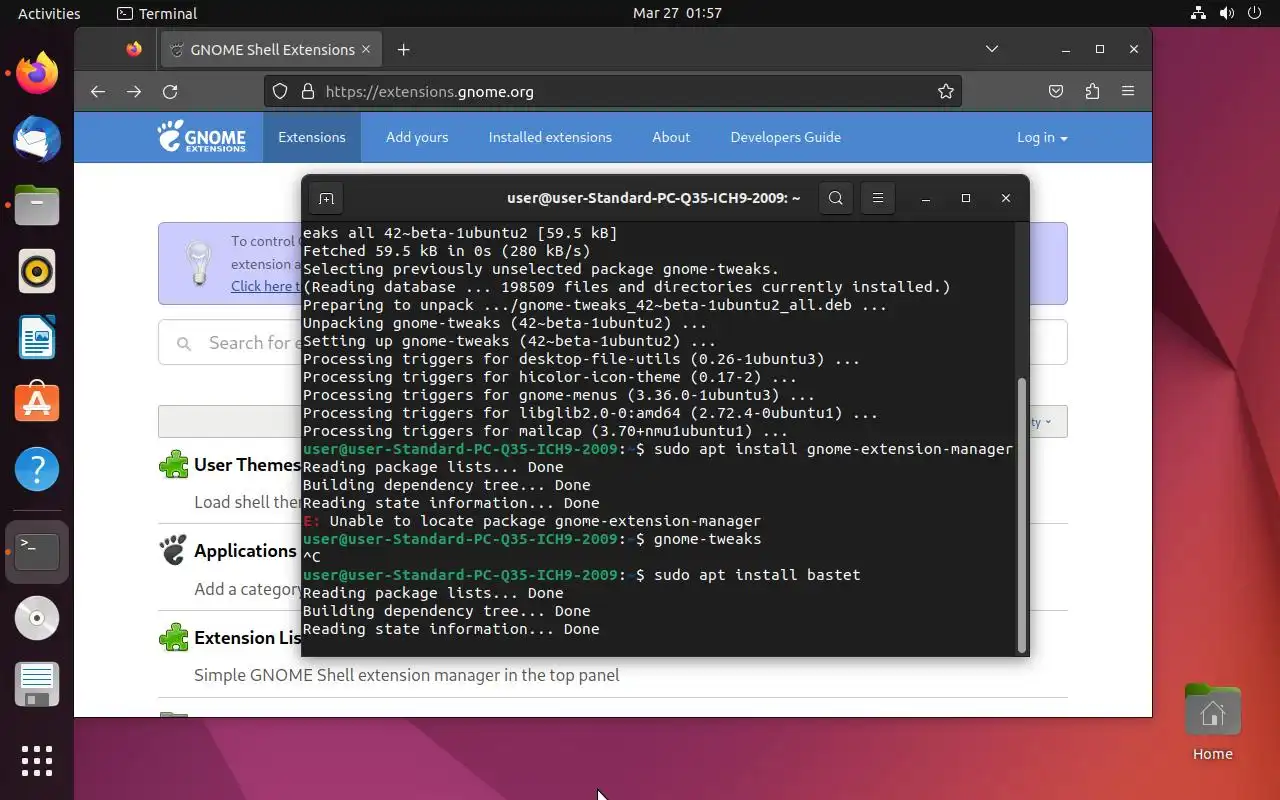Screen dimensions: 1280x800
Task: Open search in the terminal window
Action: point(836,198)
